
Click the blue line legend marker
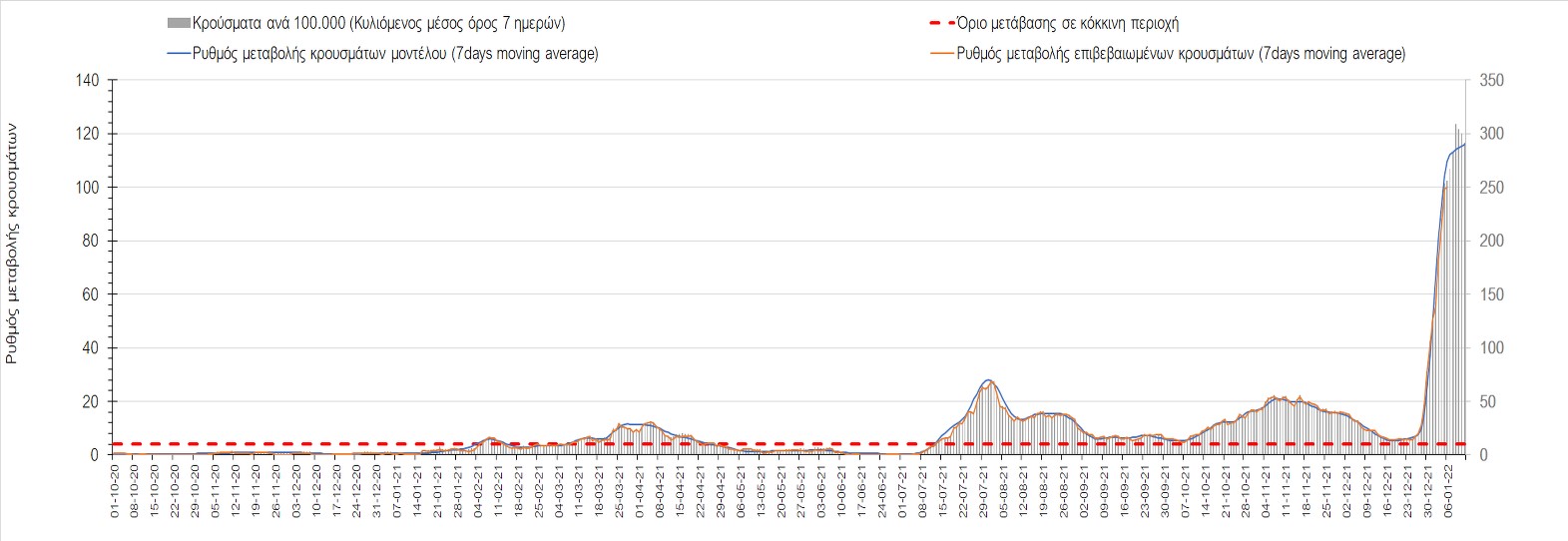pyautogui.click(x=179, y=54)
